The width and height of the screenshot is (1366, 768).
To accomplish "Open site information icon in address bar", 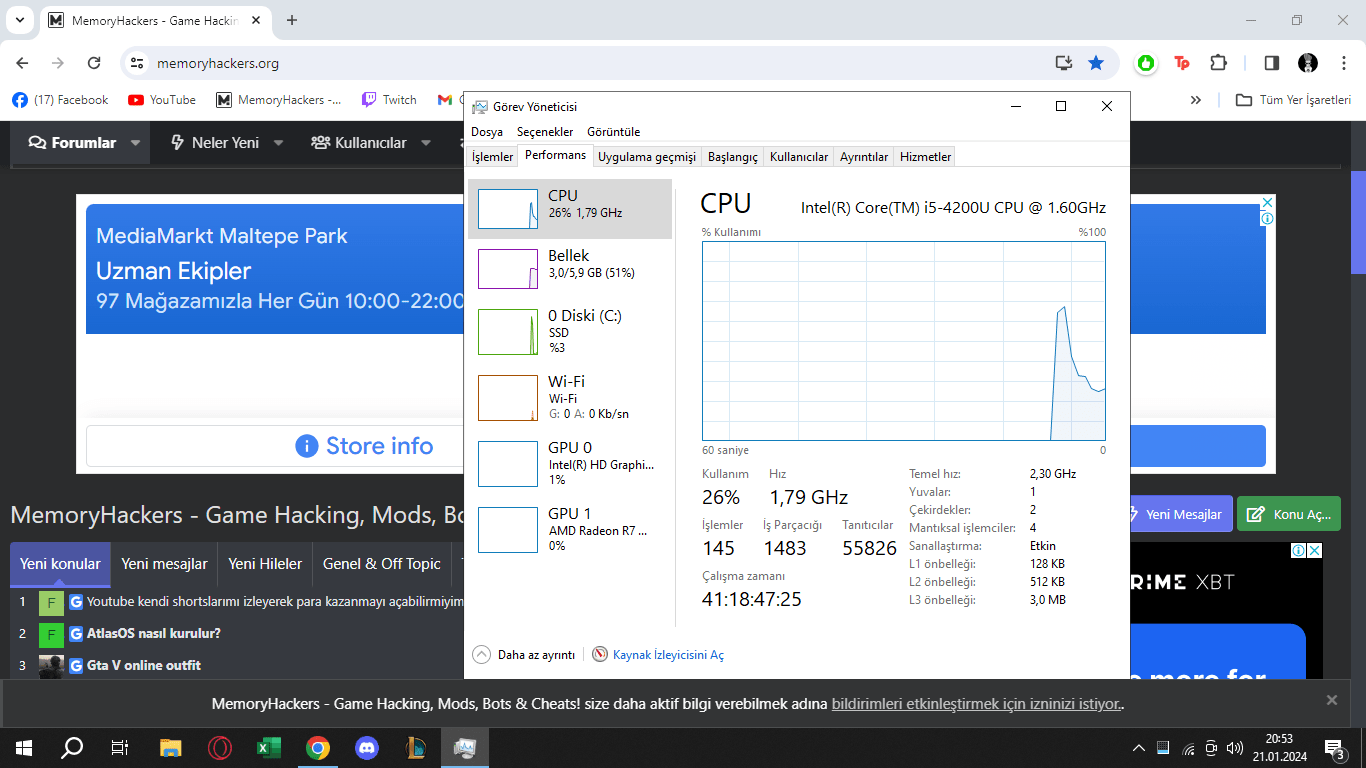I will [137, 63].
